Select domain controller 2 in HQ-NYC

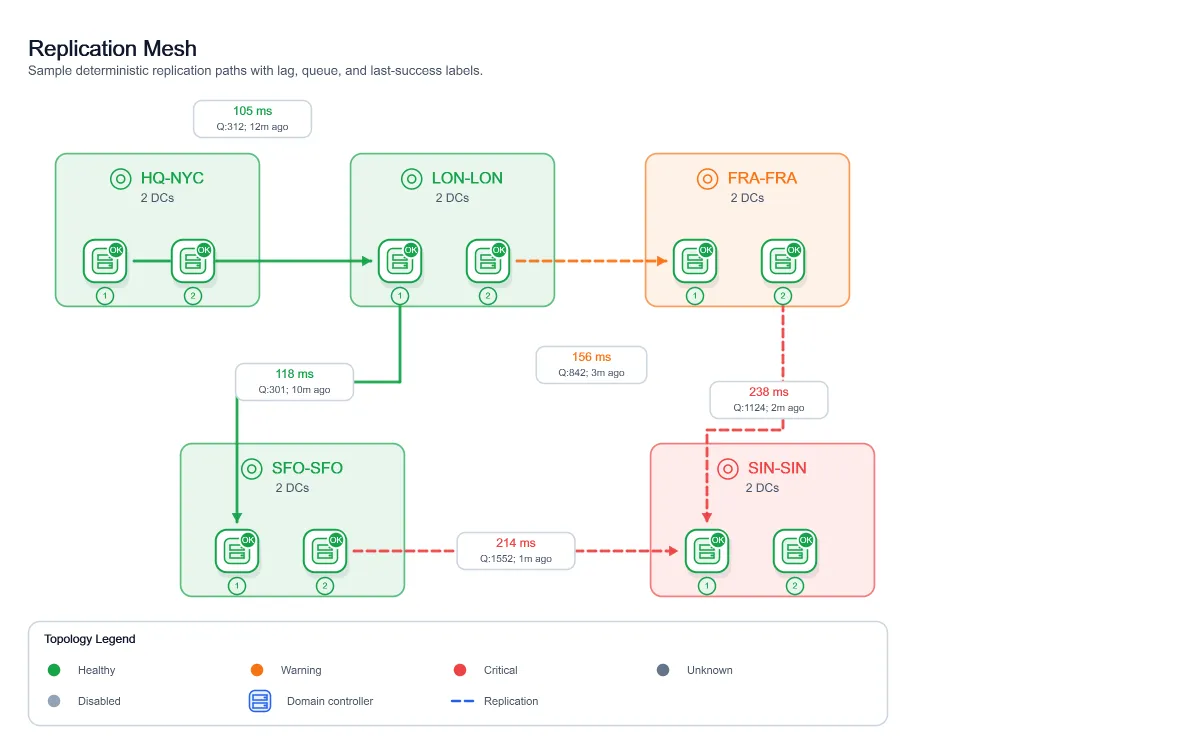coord(193,261)
